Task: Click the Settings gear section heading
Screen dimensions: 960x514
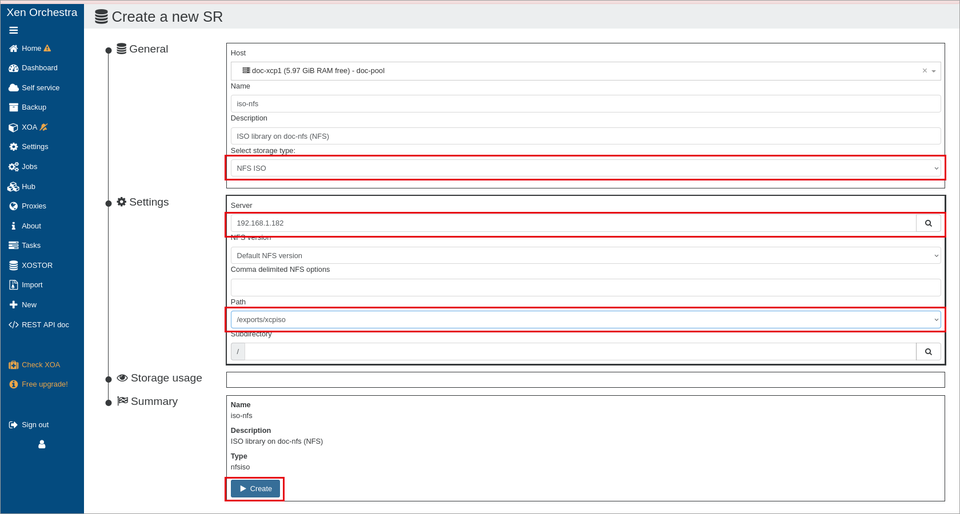Action: pos(143,202)
